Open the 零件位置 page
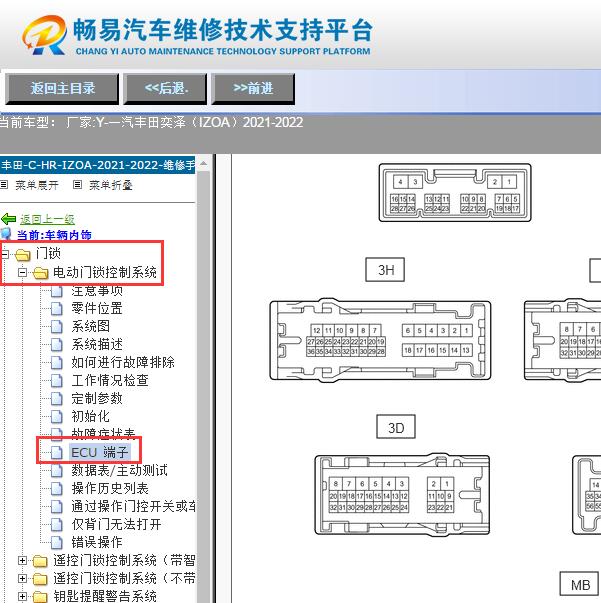Image resolution: width=601 pixels, height=603 pixels. click(97, 308)
